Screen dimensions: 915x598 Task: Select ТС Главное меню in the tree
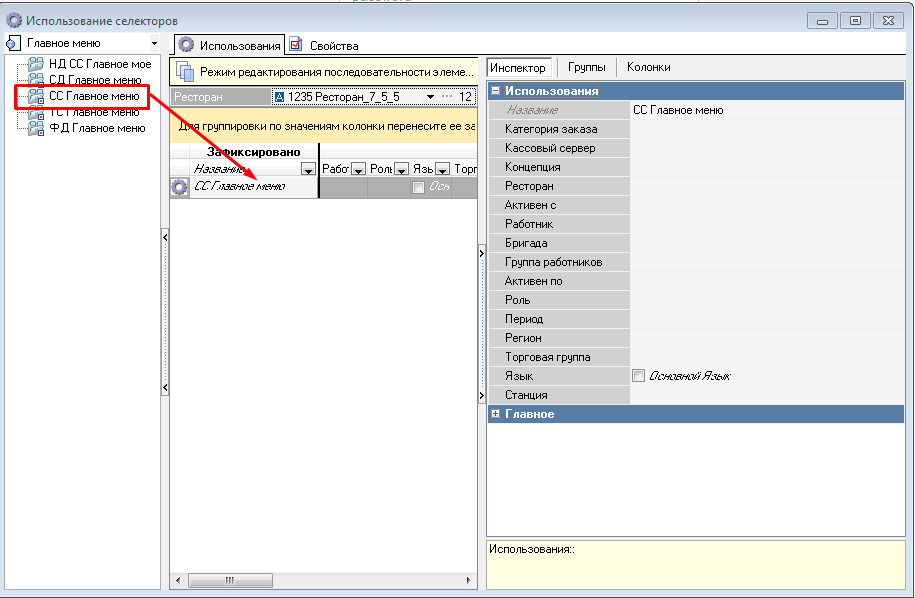94,112
